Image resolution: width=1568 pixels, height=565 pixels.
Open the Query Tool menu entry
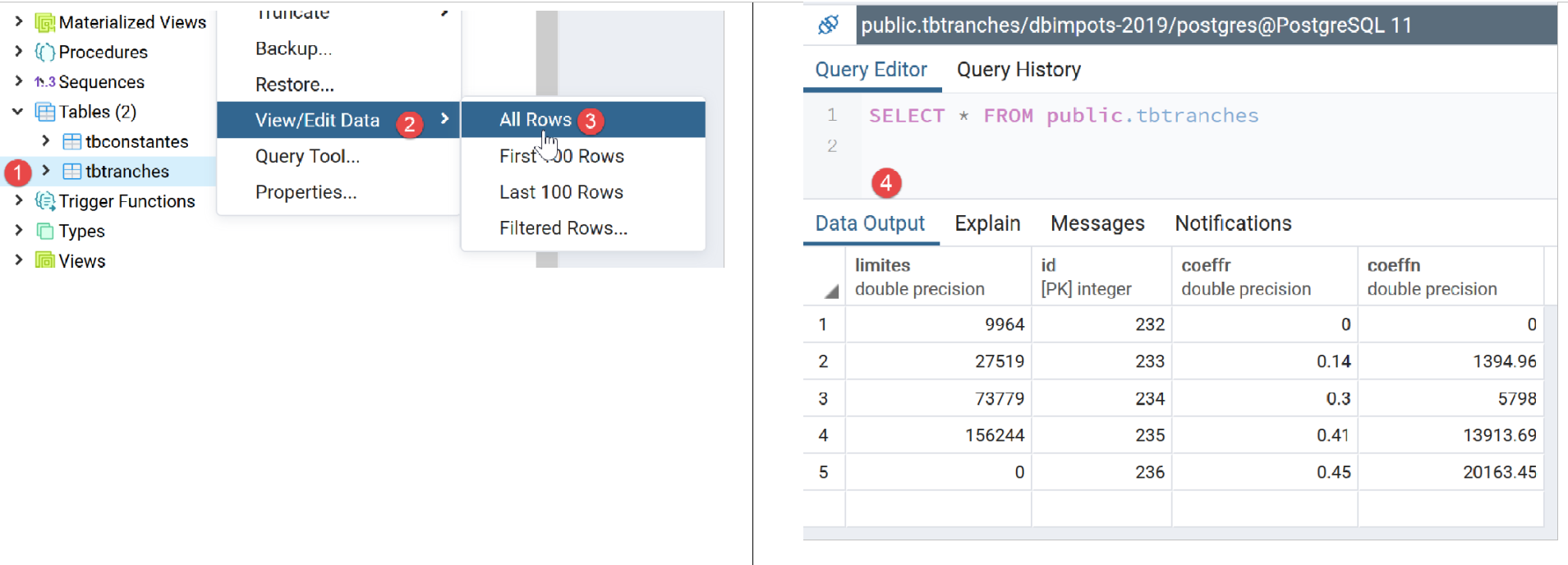coord(307,156)
